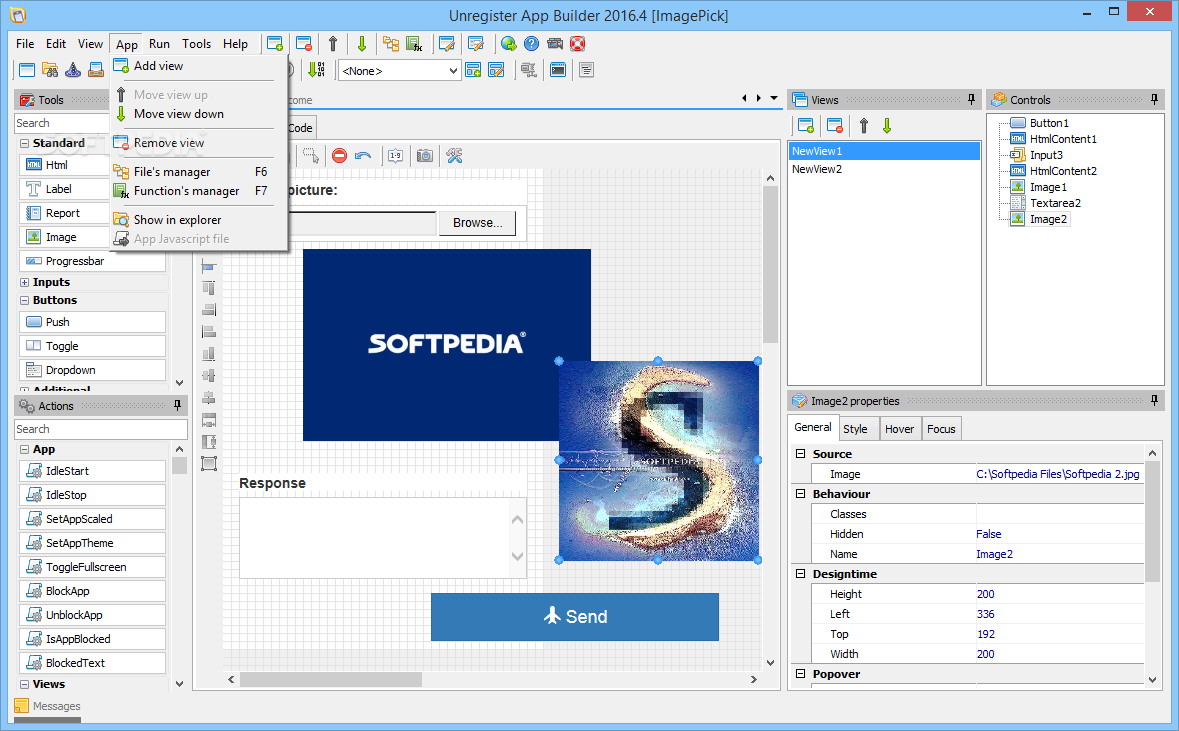Open the function's manager fx toolbar icon
This screenshot has height=731, width=1179.
click(x=414, y=44)
